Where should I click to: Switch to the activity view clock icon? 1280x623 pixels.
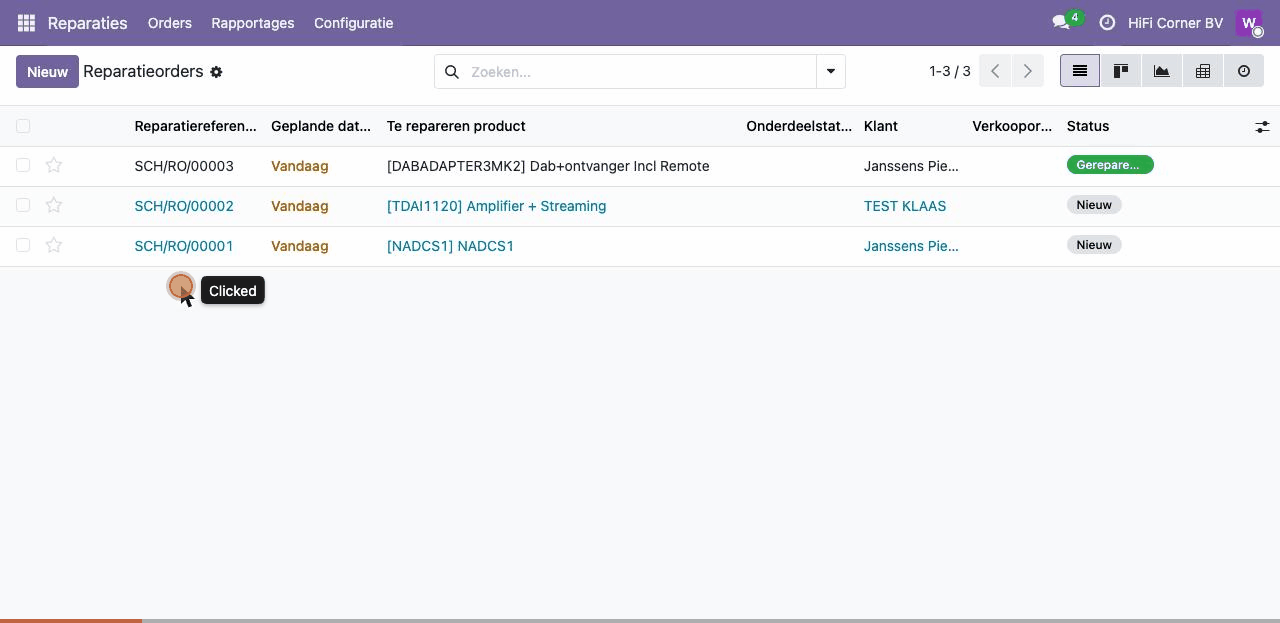tap(1244, 71)
